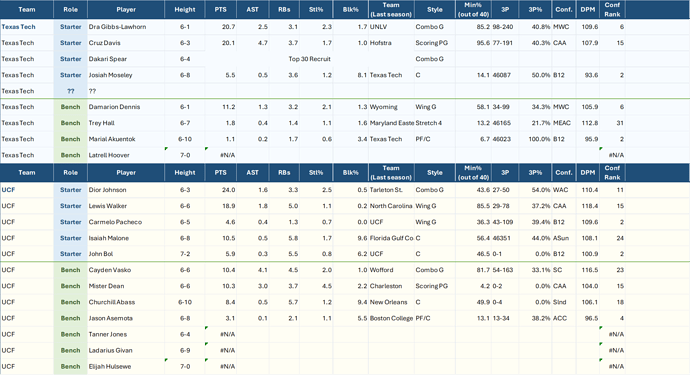Select the Style header in the UCF table
Viewport: 690px width, 375px height.
click(434, 173)
